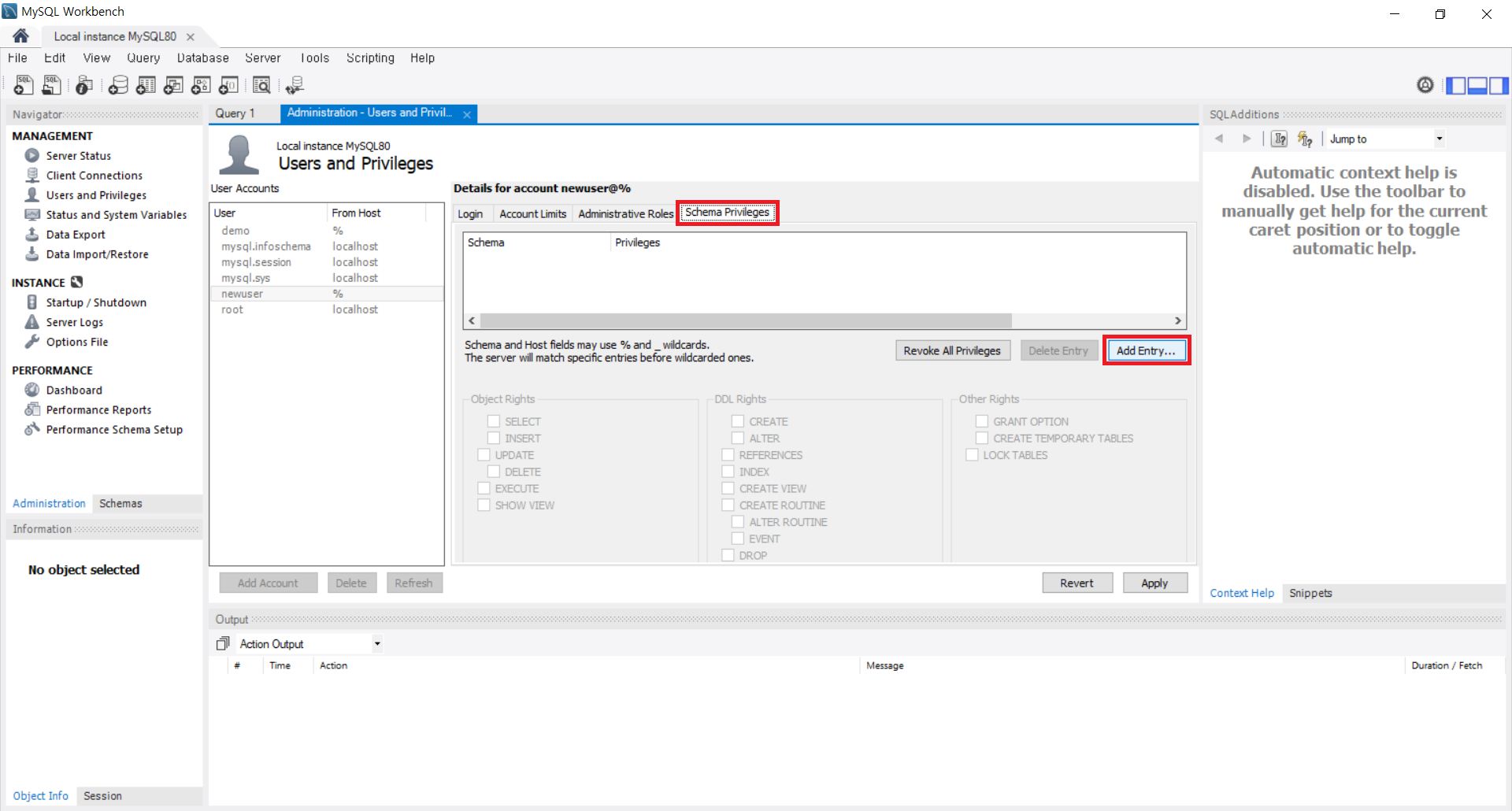Image resolution: width=1512 pixels, height=811 pixels.
Task: Reconnect to DBMS toolbar icon
Action: click(x=295, y=85)
